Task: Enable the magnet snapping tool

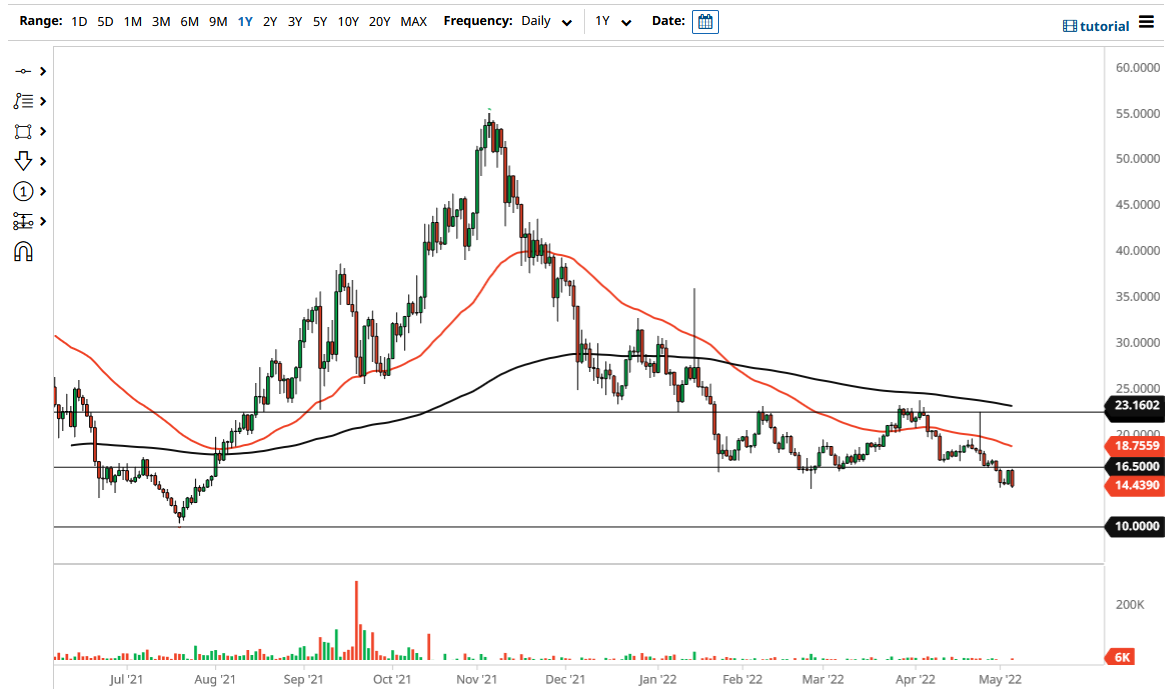Action: click(x=24, y=250)
